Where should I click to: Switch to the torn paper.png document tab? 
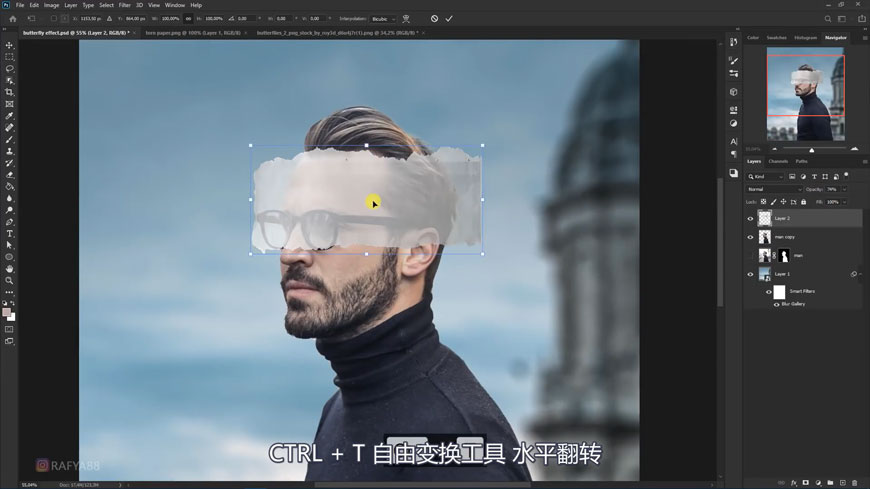coord(192,33)
